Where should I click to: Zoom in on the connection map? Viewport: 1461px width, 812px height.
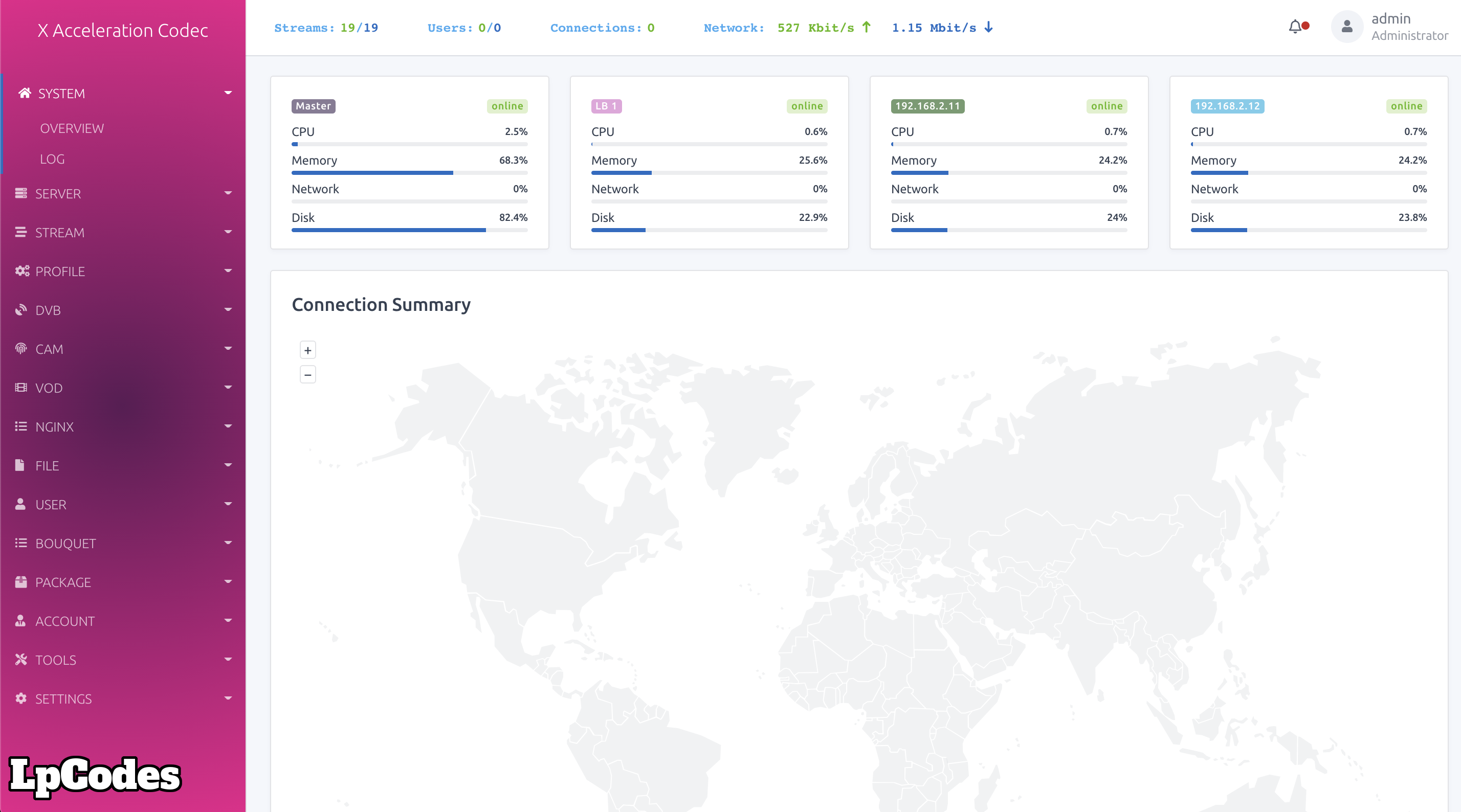point(307,350)
